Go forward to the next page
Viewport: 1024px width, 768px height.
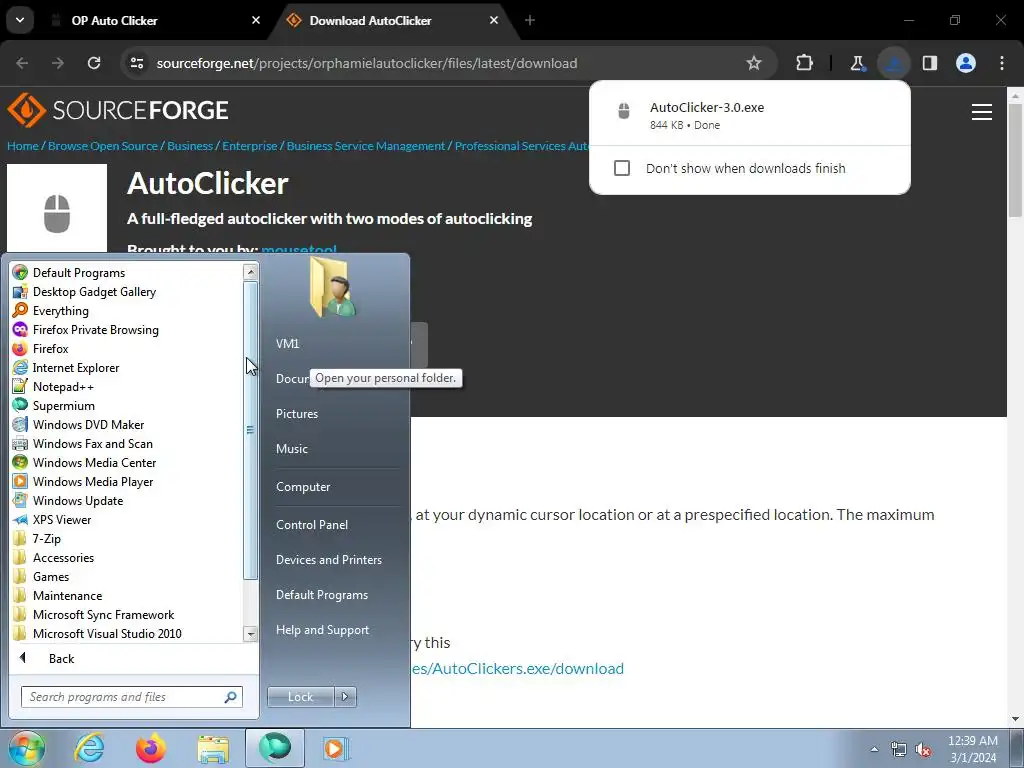(x=58, y=63)
